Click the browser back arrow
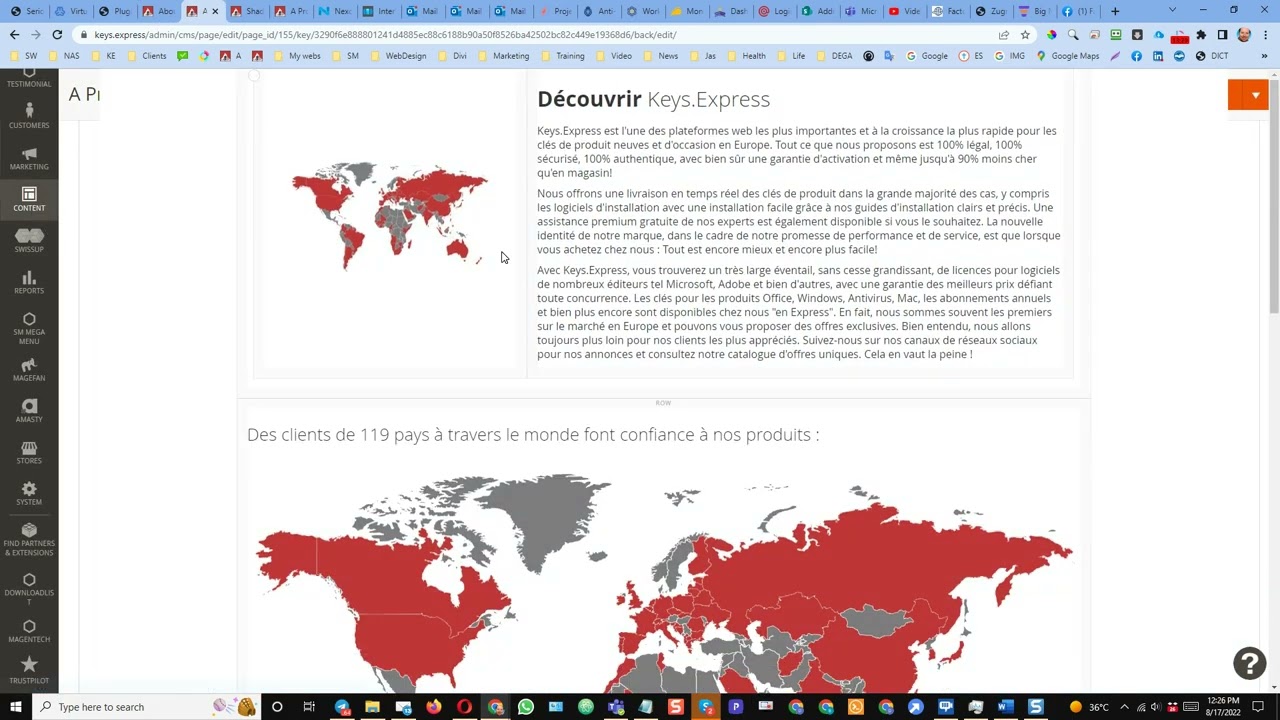This screenshot has width=1280, height=720. click(14, 34)
